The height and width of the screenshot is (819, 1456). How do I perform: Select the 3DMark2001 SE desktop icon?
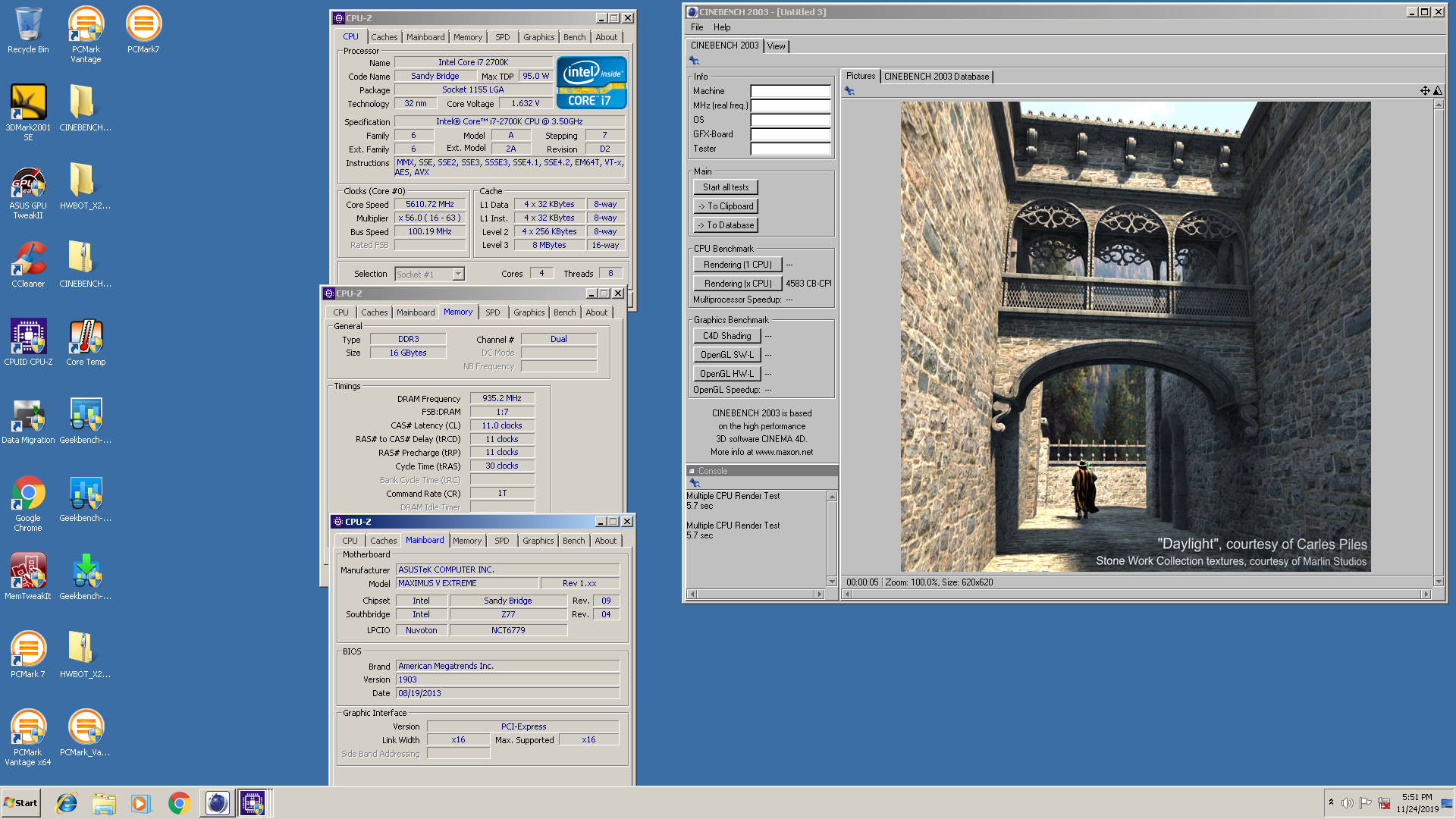[28, 112]
